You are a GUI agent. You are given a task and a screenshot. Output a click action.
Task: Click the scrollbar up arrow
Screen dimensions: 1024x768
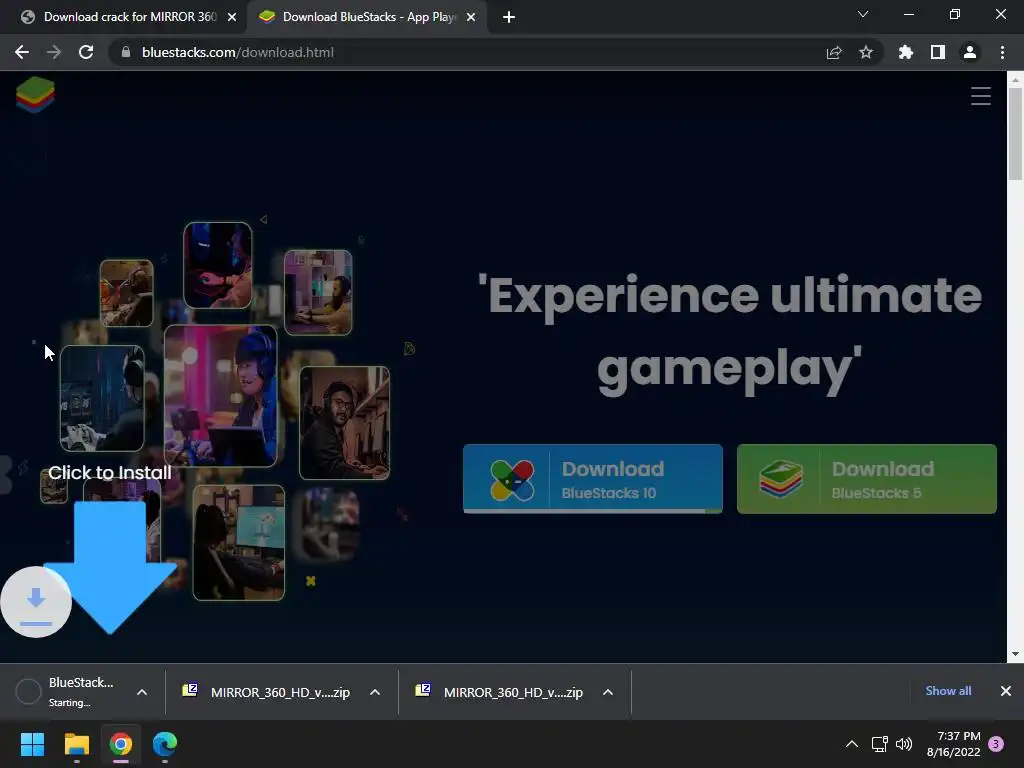coord(1015,80)
